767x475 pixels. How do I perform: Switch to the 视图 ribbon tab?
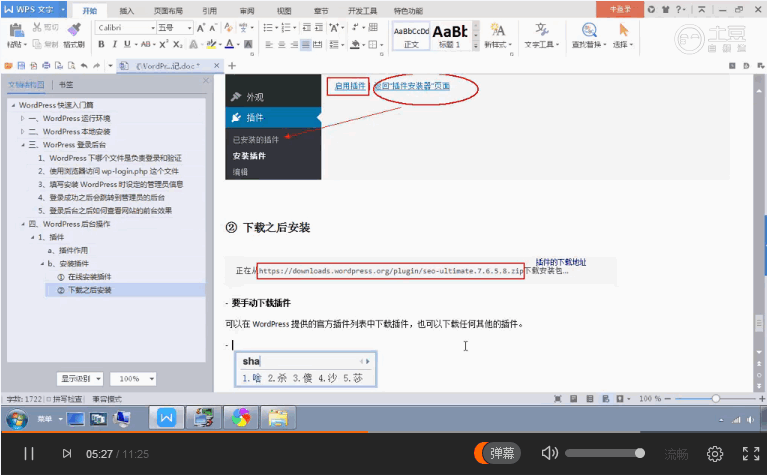pyautogui.click(x=284, y=11)
